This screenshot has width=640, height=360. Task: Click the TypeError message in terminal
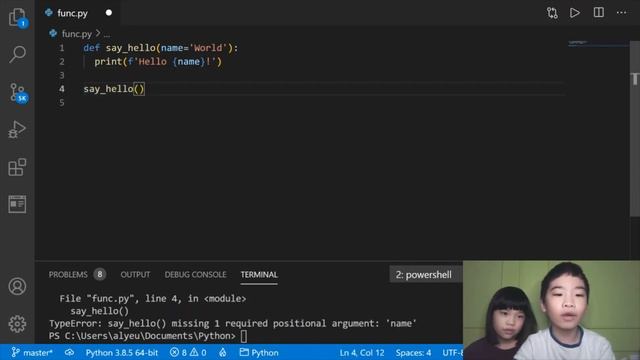pos(233,324)
